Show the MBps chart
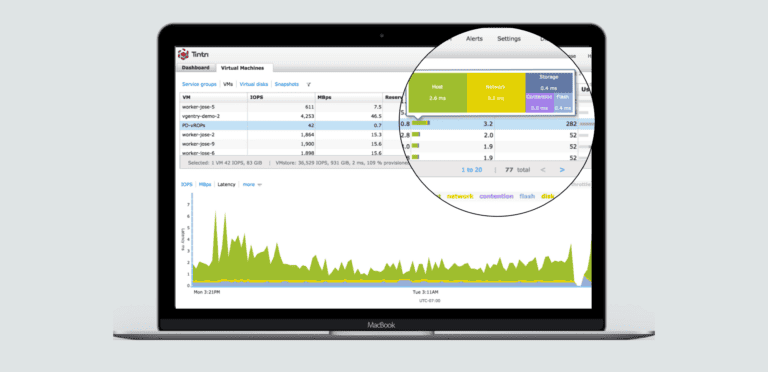 click(x=205, y=185)
